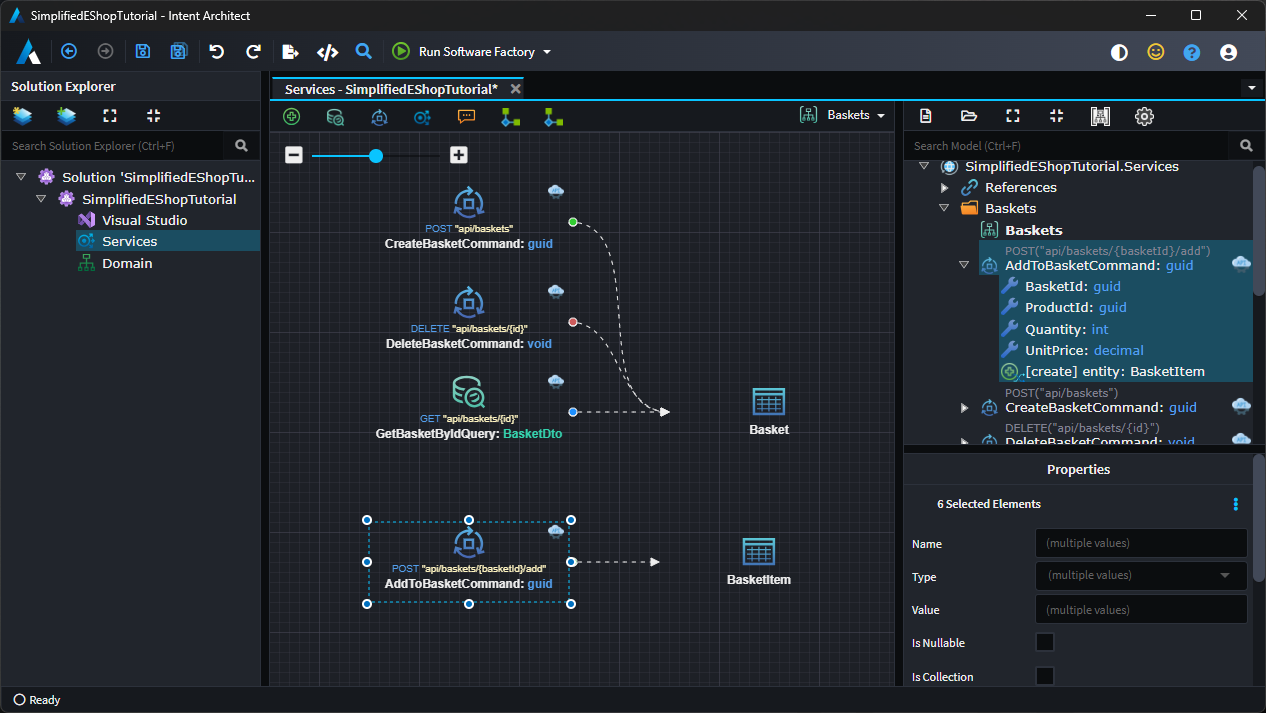Click the undo icon
Viewport: 1266px width, 713px height.
point(216,52)
